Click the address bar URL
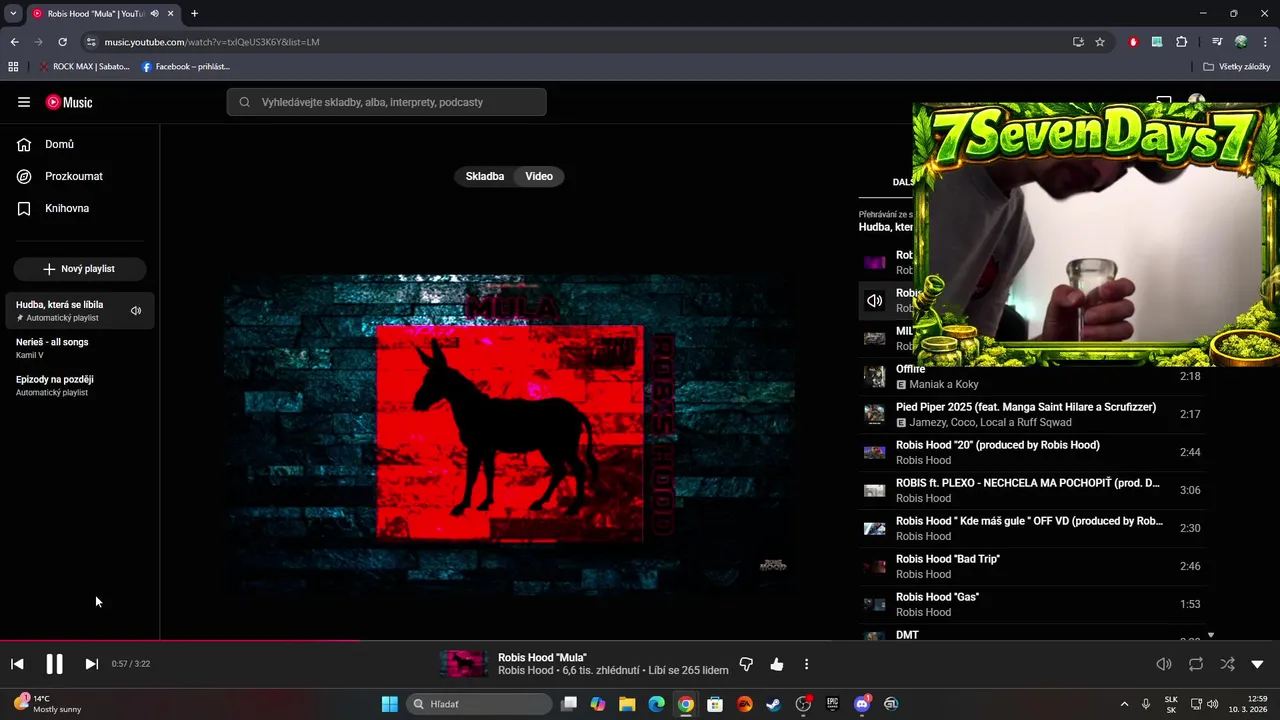Viewport: 1280px width, 720px height. click(x=212, y=42)
